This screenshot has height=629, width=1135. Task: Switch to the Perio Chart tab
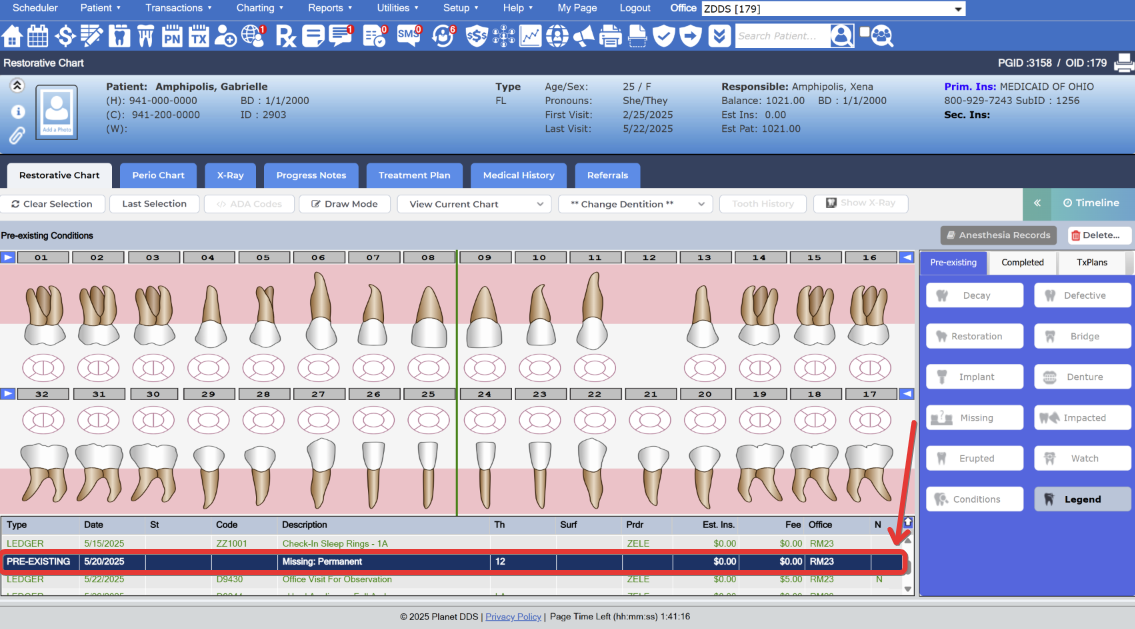(x=158, y=175)
